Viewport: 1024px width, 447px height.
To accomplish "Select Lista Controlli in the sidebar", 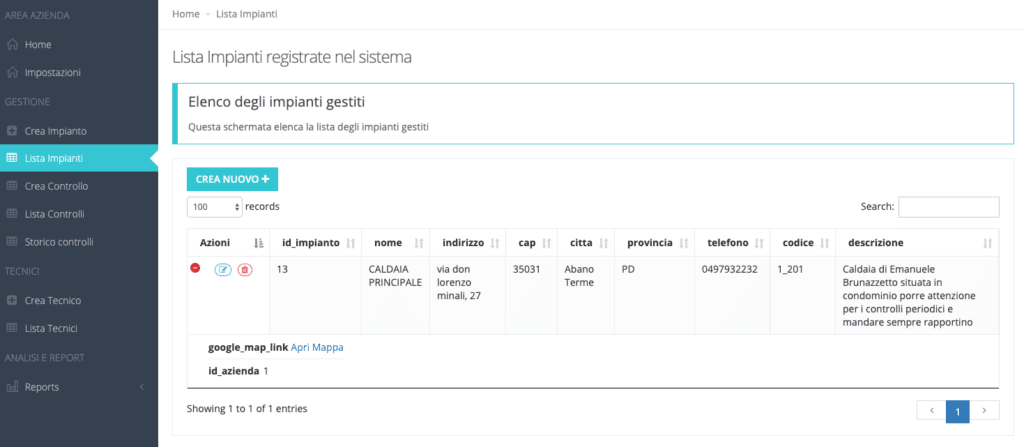I will click(x=54, y=214).
